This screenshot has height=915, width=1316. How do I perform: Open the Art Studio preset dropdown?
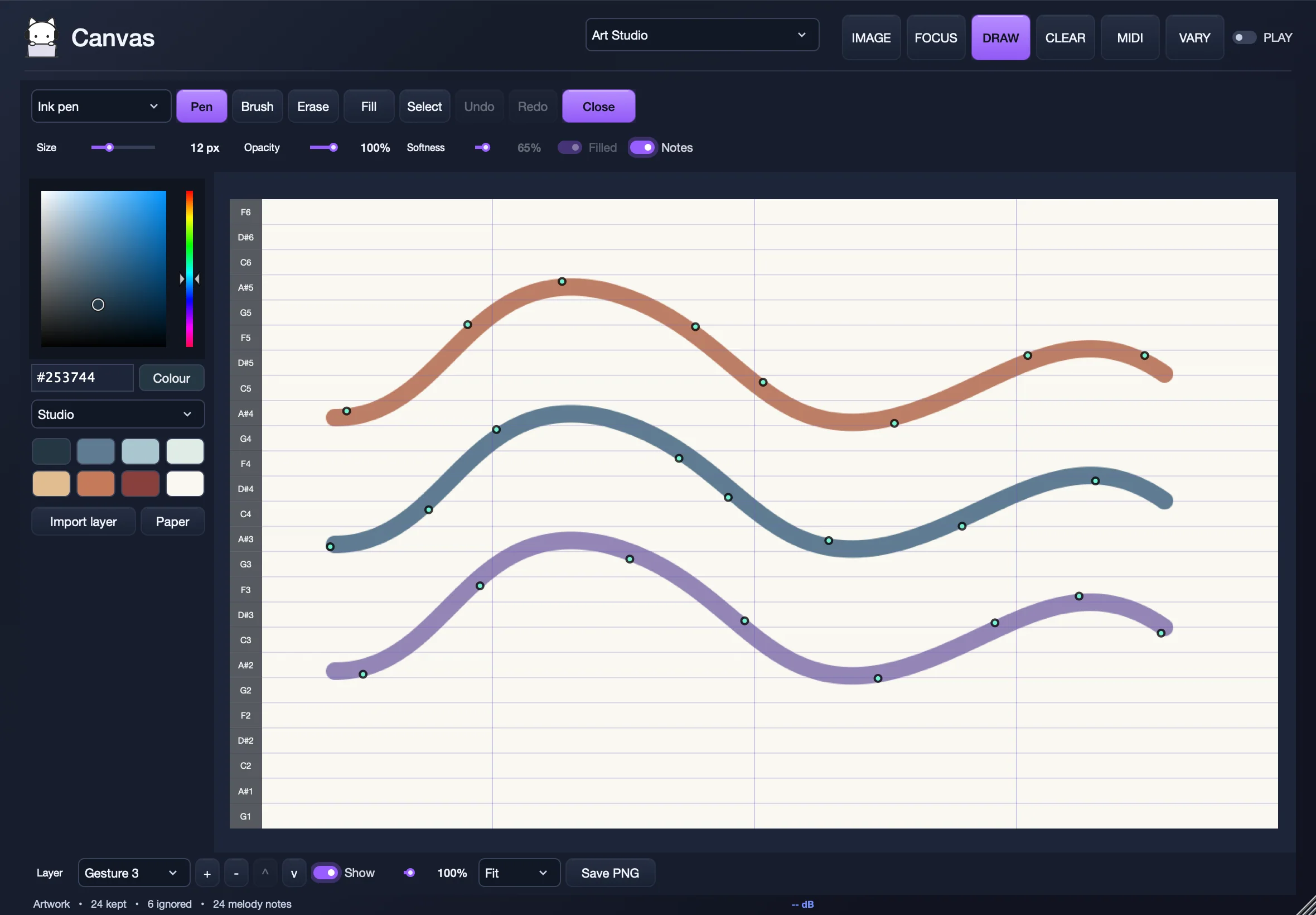tap(702, 35)
